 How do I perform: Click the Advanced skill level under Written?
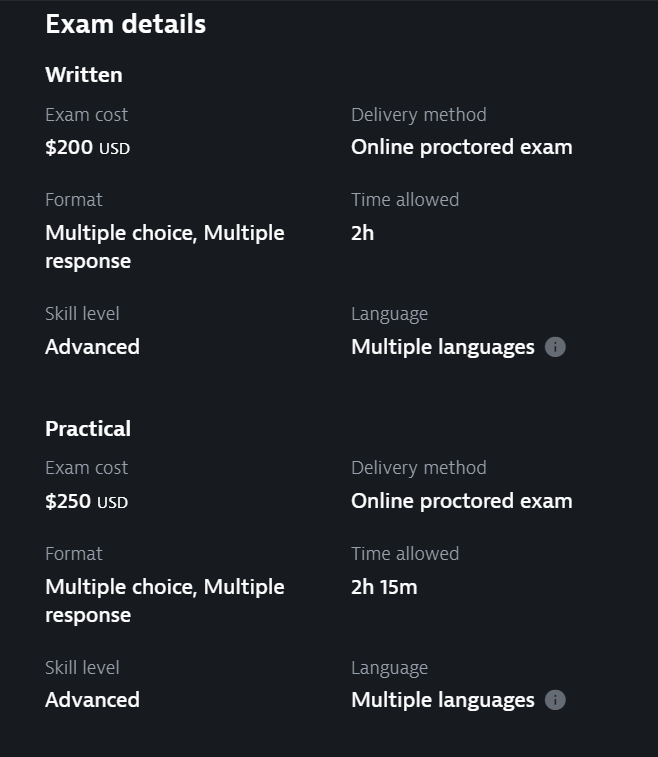click(92, 347)
